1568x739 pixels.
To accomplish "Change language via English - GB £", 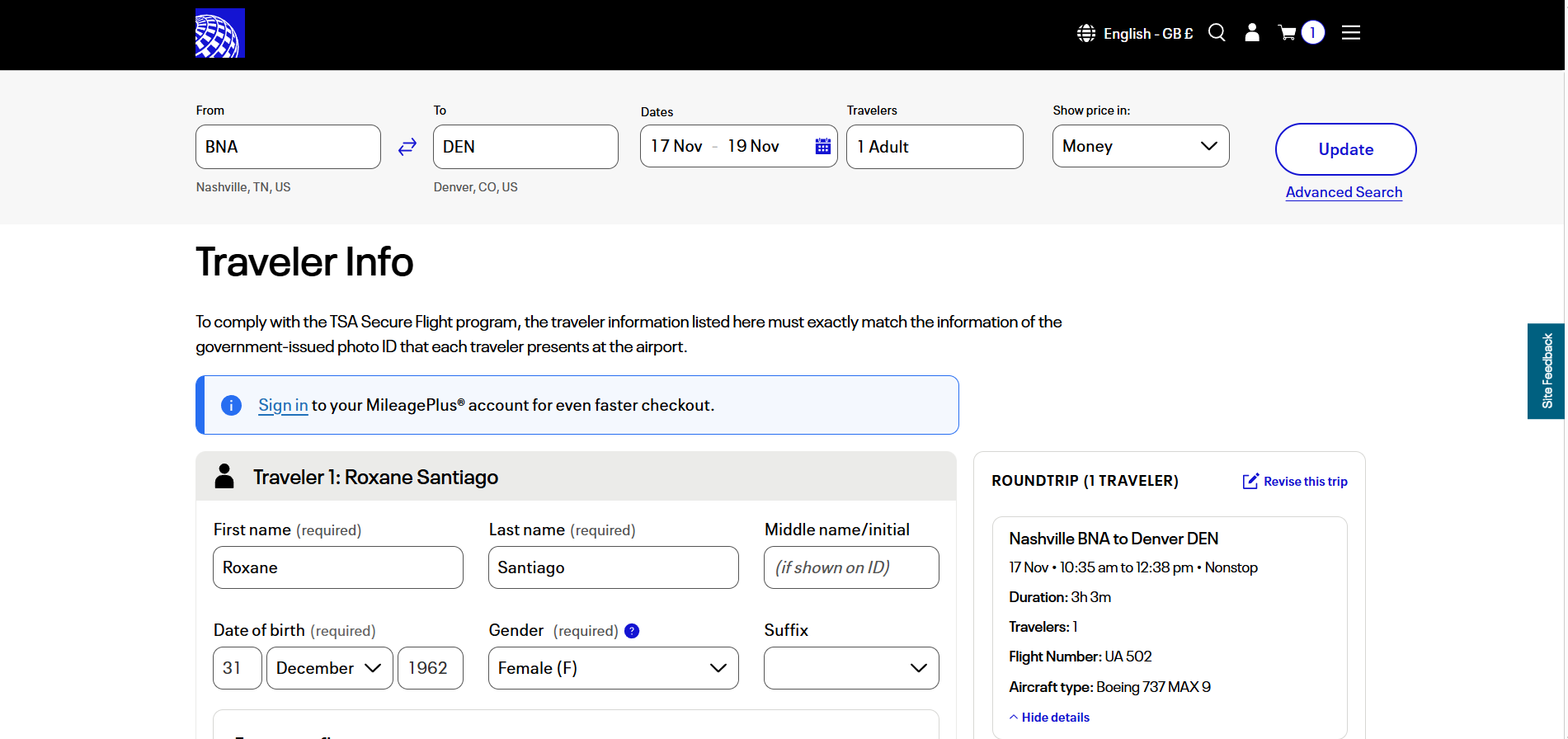I will click(x=1136, y=33).
